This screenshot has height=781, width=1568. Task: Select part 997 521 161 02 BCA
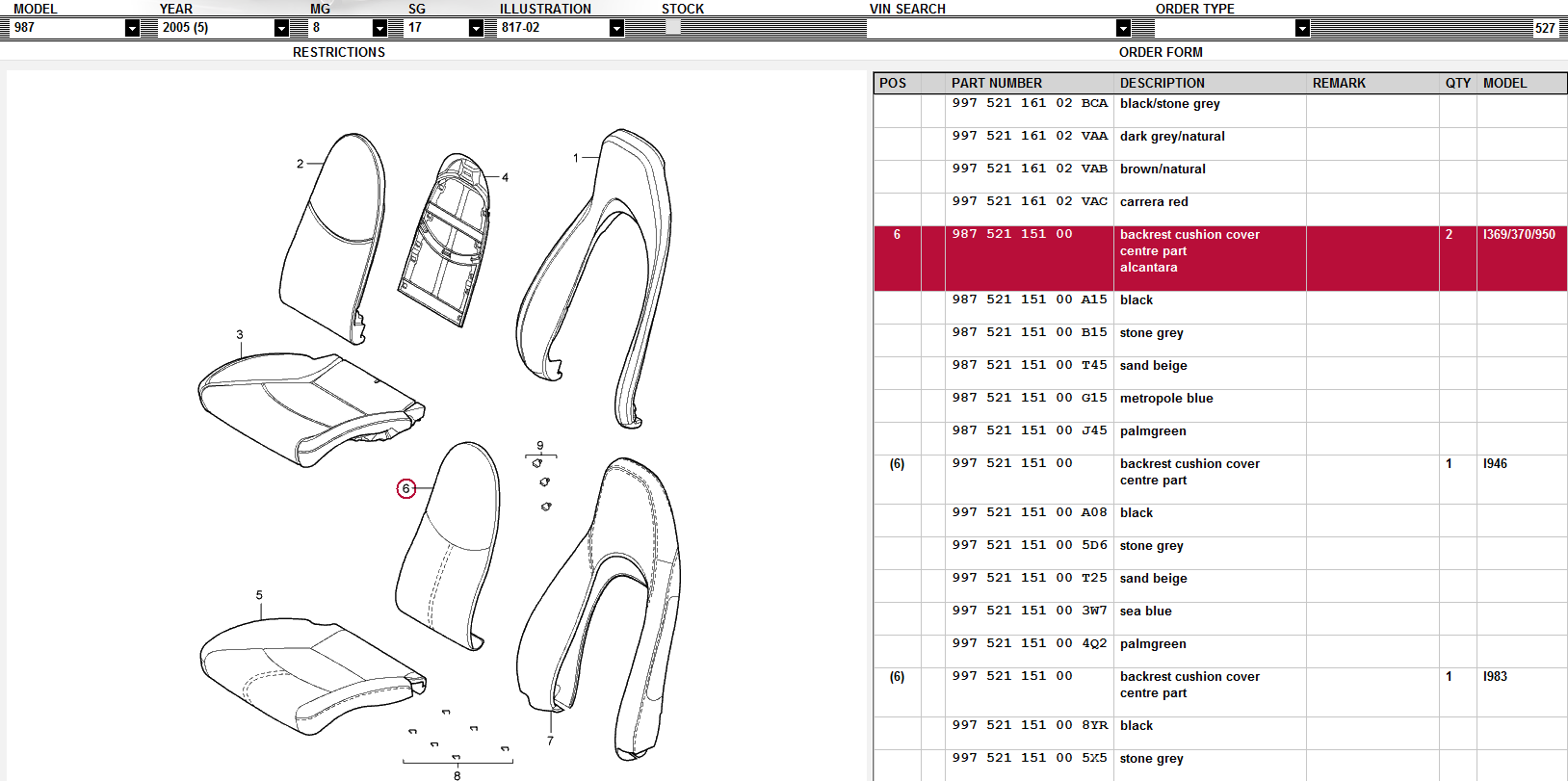click(x=1030, y=103)
